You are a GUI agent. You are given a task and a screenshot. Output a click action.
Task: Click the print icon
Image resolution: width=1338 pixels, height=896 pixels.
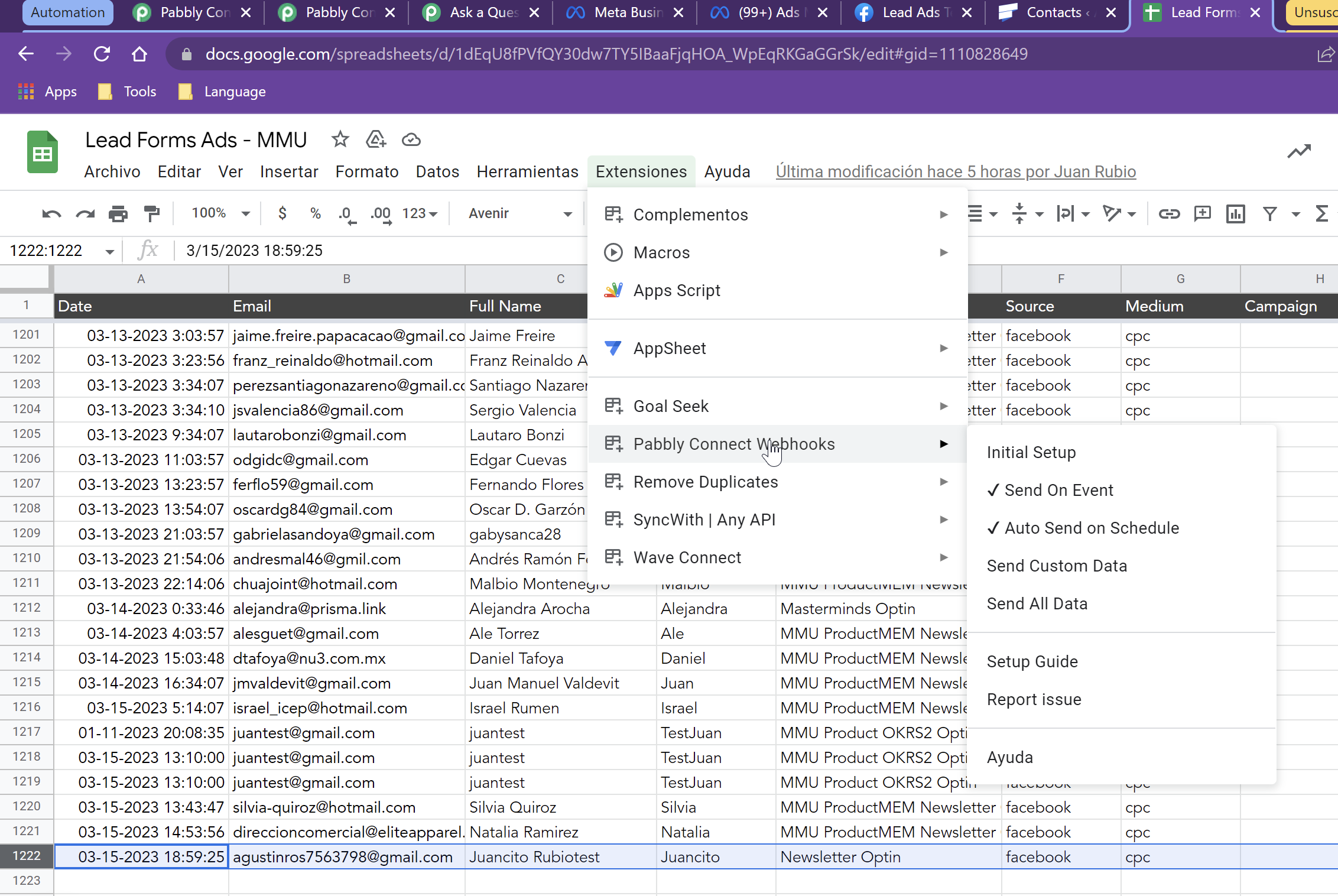click(118, 213)
